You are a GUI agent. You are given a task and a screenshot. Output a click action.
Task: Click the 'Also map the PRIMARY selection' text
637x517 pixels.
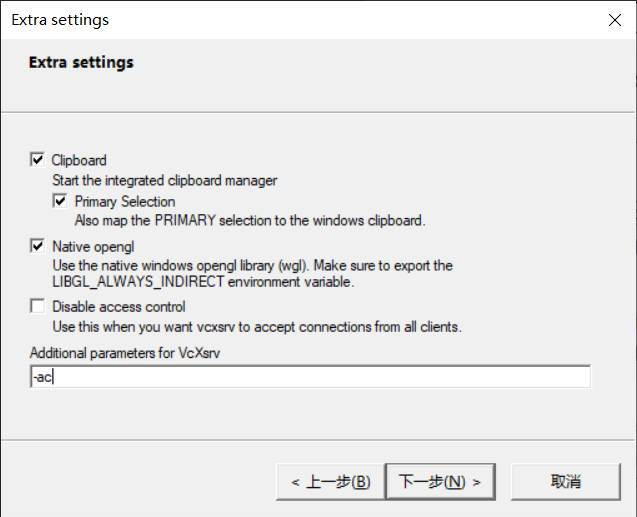250,219
